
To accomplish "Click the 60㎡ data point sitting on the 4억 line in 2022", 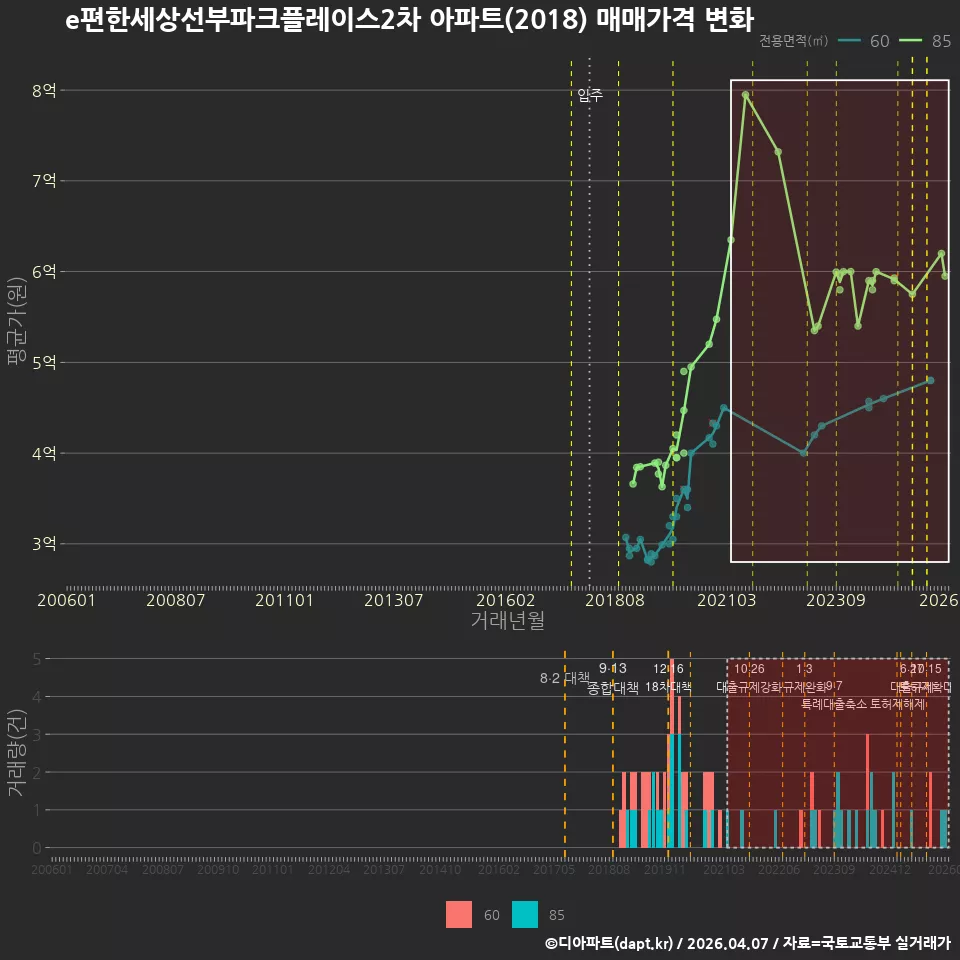I will (x=804, y=453).
